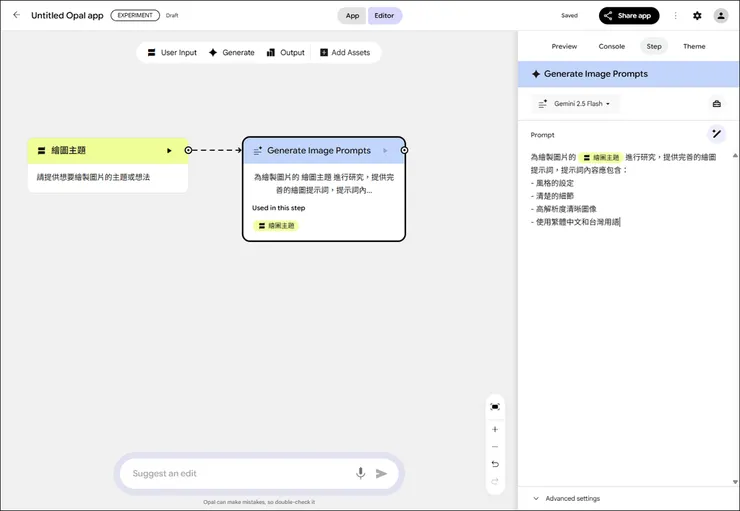Send the suggested edit with arrow icon

coord(381,473)
